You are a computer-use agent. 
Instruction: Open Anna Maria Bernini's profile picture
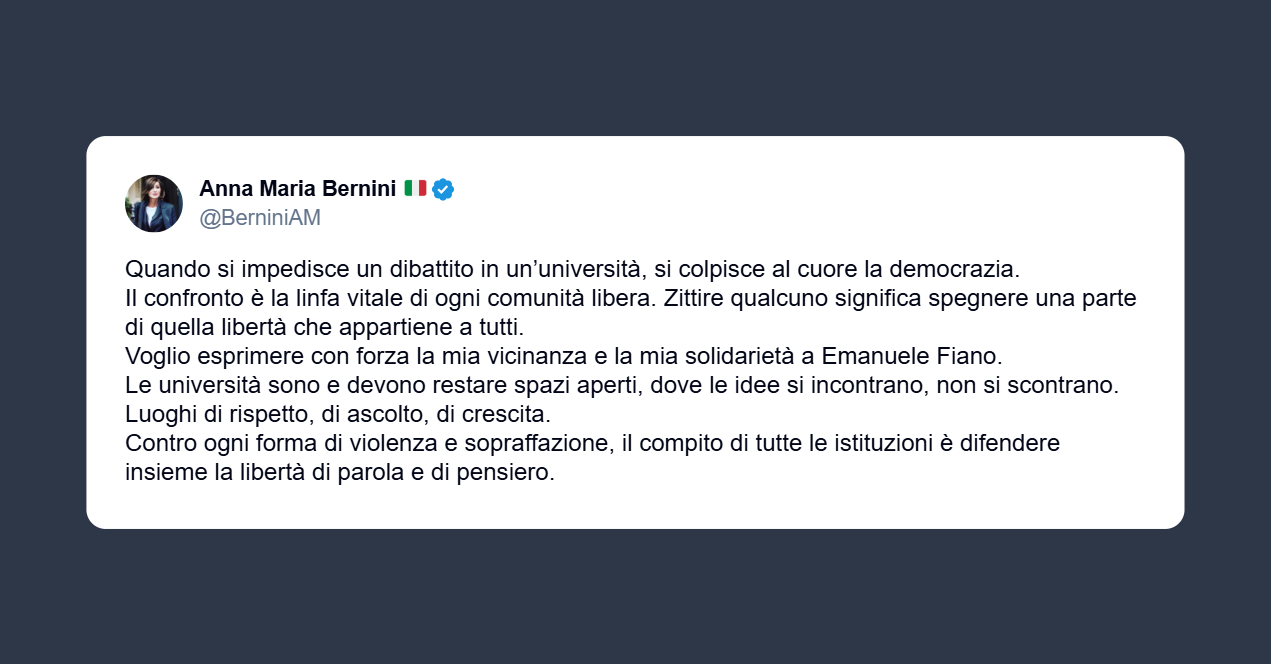coord(154,203)
